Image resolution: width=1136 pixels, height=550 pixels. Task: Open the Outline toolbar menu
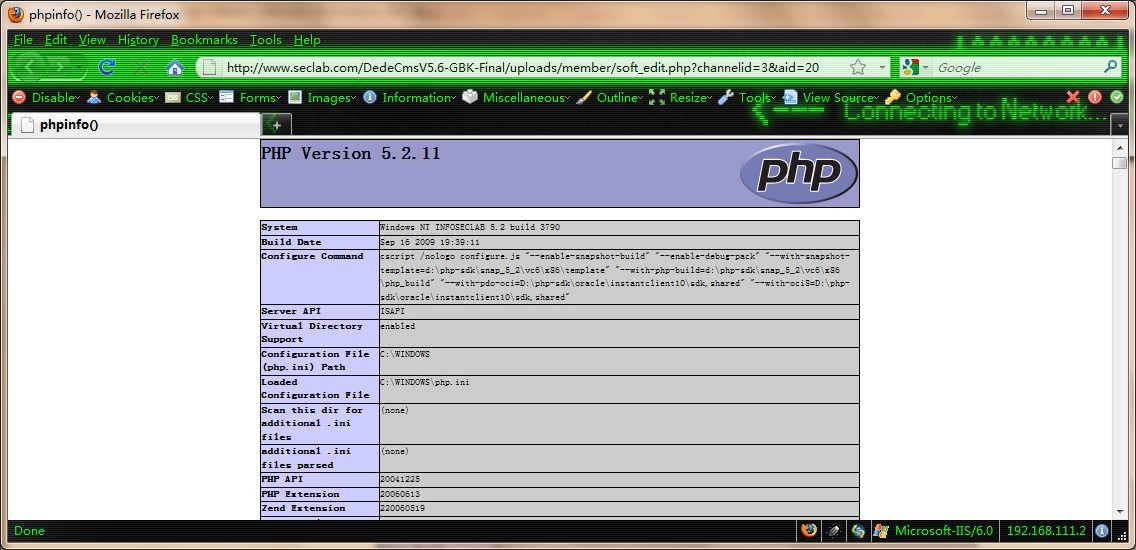tap(609, 97)
